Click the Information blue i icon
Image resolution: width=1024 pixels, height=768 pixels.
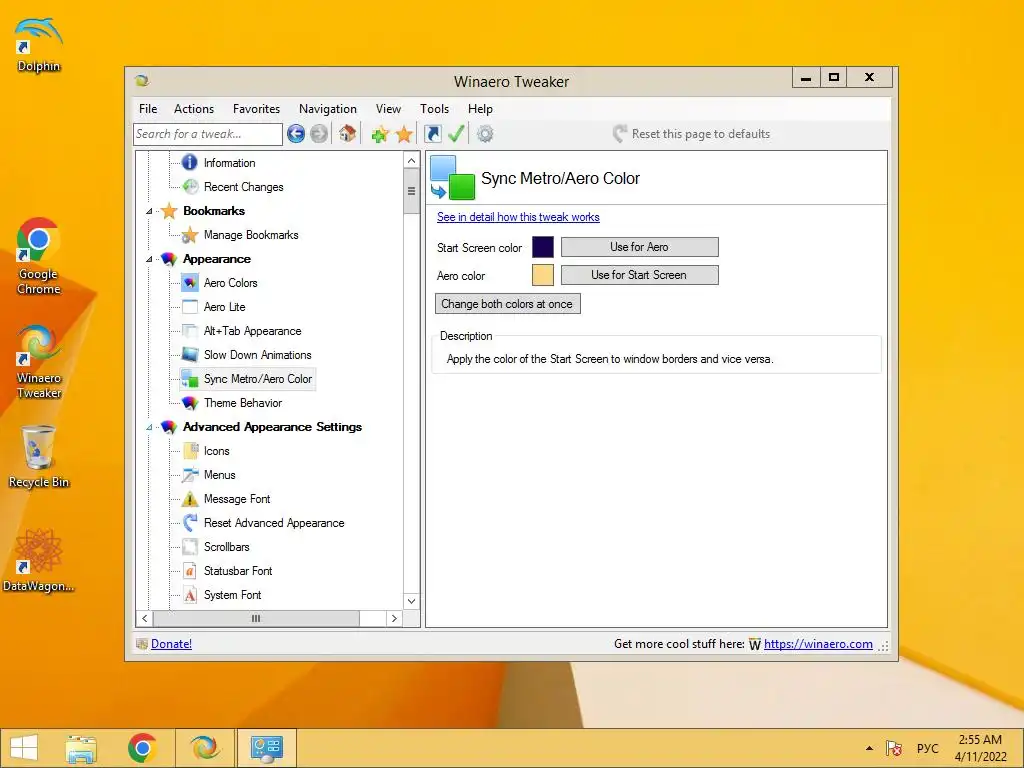tap(189, 162)
